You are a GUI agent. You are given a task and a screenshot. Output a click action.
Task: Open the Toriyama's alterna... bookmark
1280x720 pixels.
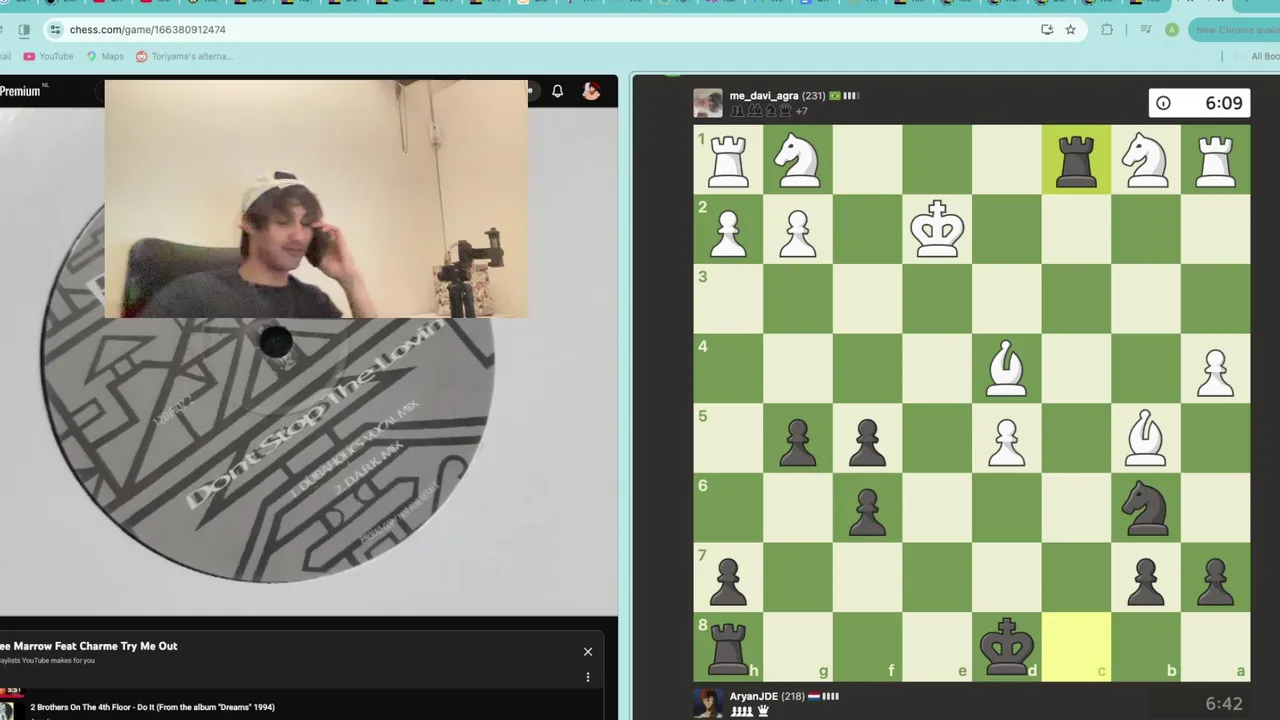(x=184, y=56)
